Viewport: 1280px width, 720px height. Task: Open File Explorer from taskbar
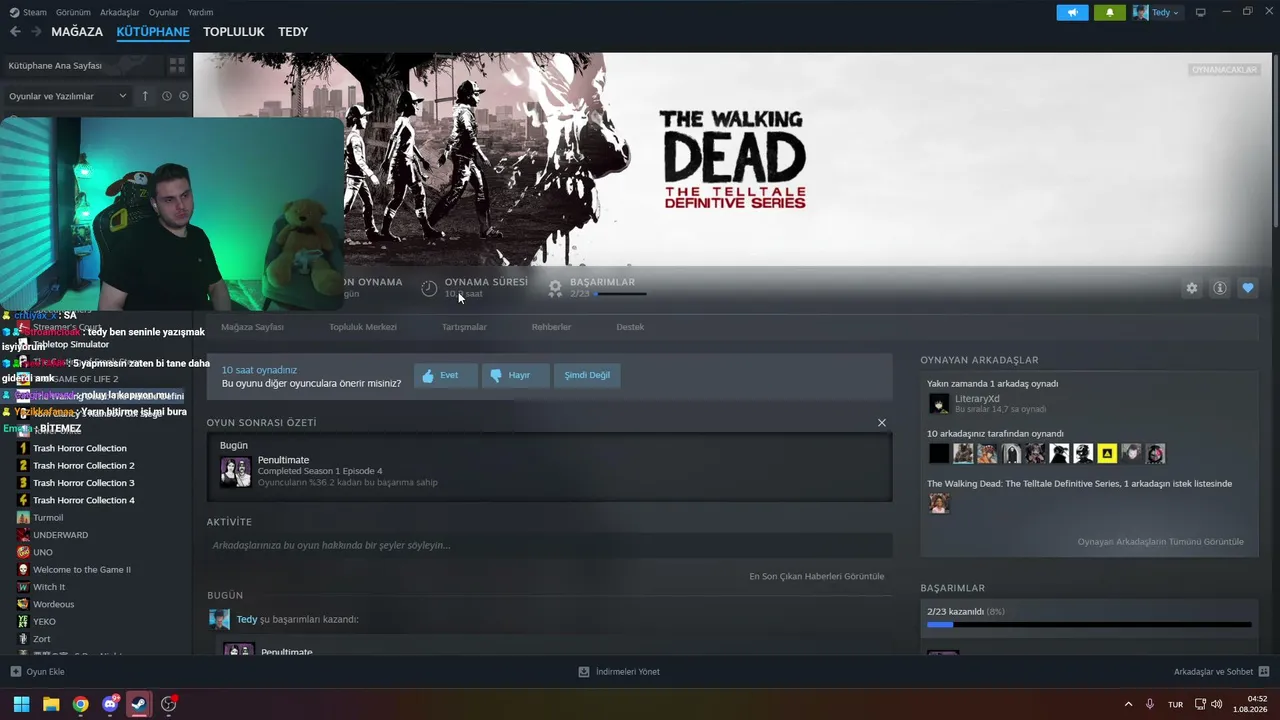51,704
